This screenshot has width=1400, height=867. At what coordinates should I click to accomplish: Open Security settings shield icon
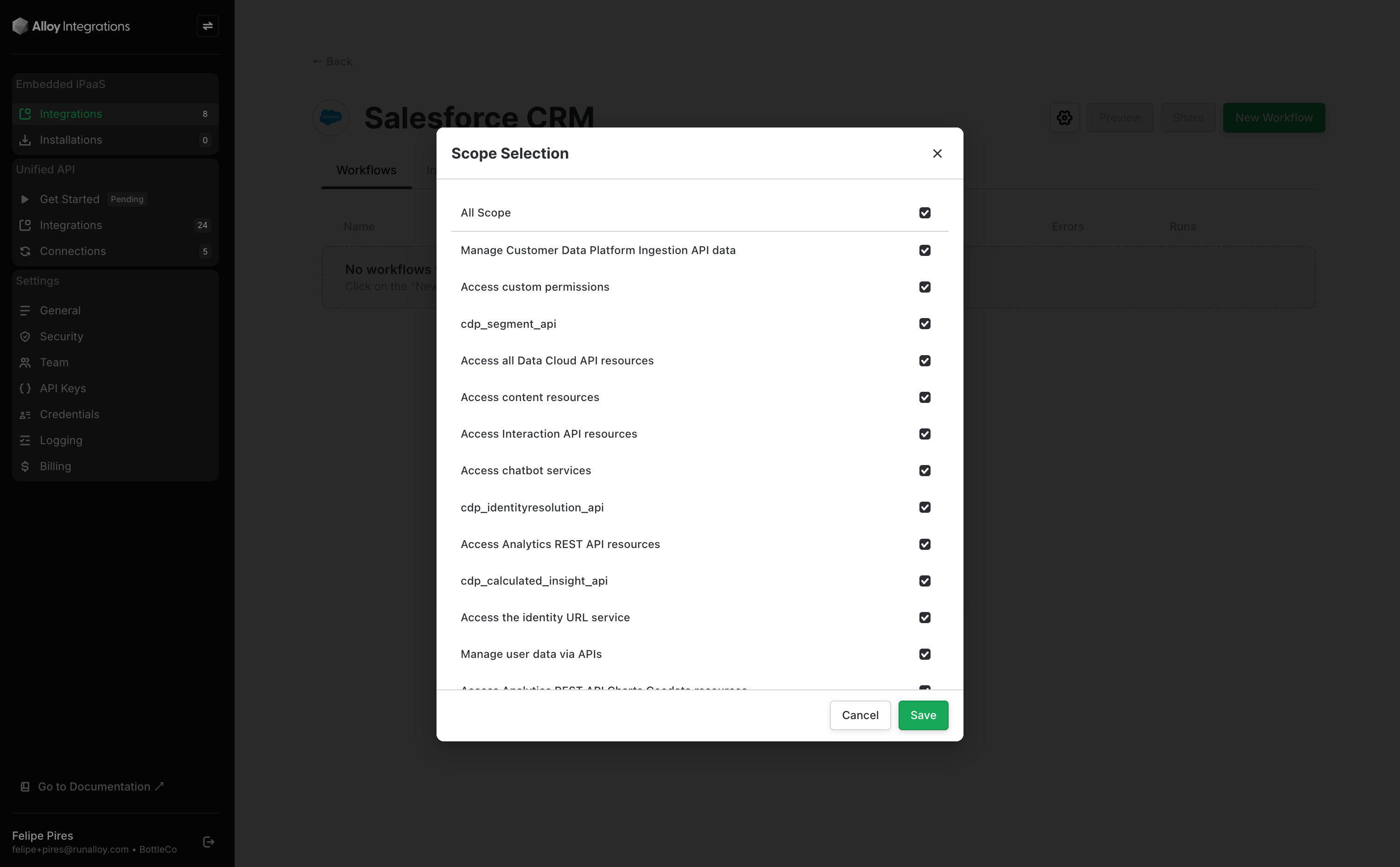[25, 337]
